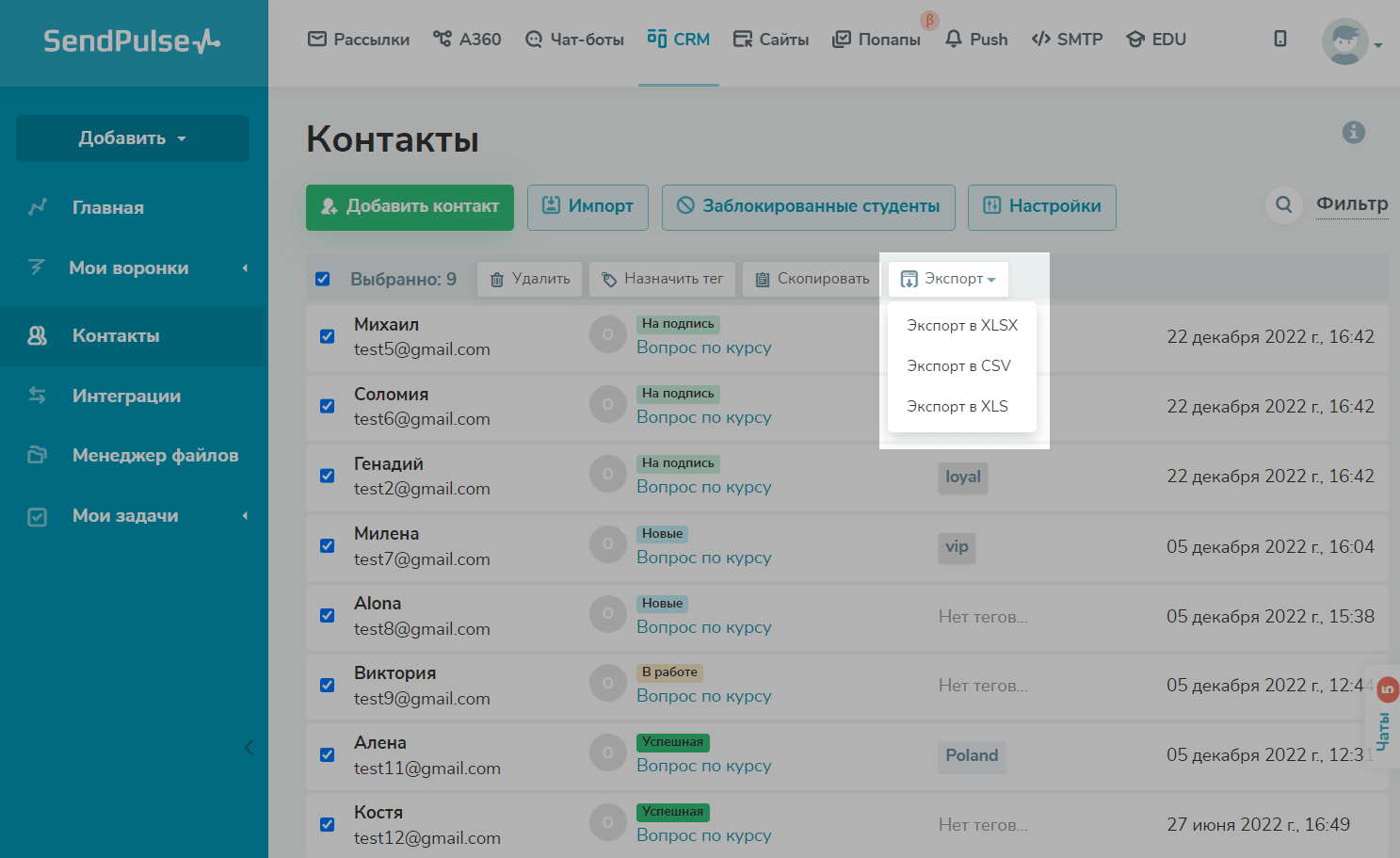Switch to the Рассылки tab
The image size is (1400, 858).
tap(359, 40)
